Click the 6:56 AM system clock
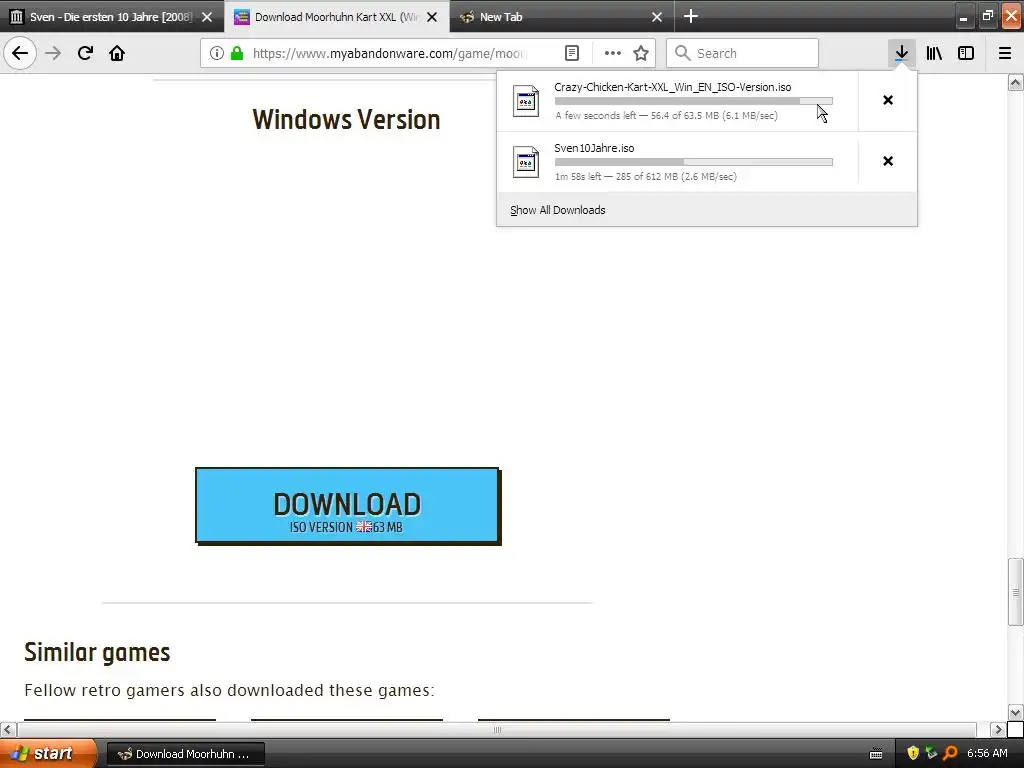 [x=987, y=753]
